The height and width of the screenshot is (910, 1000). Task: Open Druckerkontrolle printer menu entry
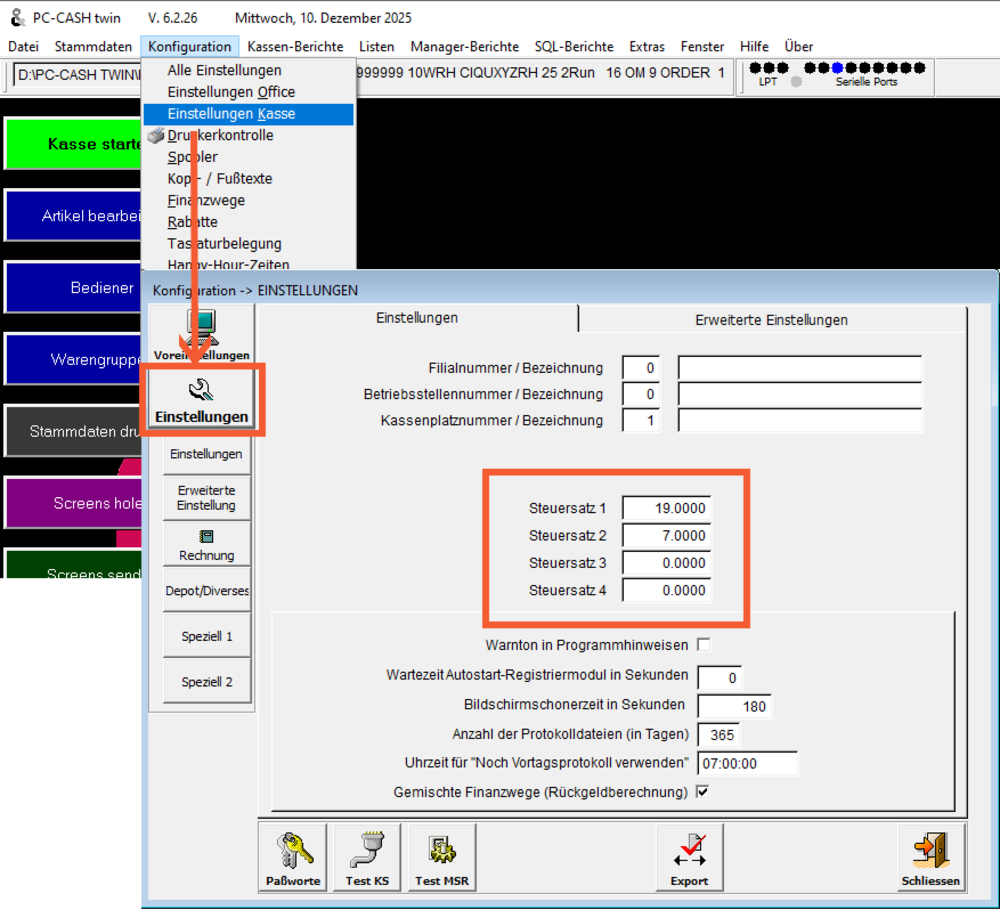[x=220, y=135]
